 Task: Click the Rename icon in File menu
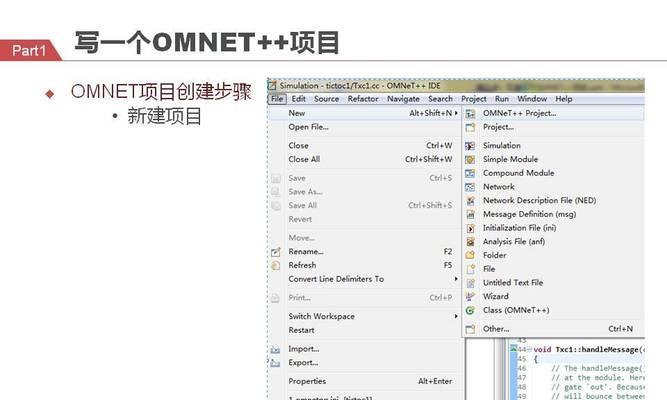pos(276,252)
